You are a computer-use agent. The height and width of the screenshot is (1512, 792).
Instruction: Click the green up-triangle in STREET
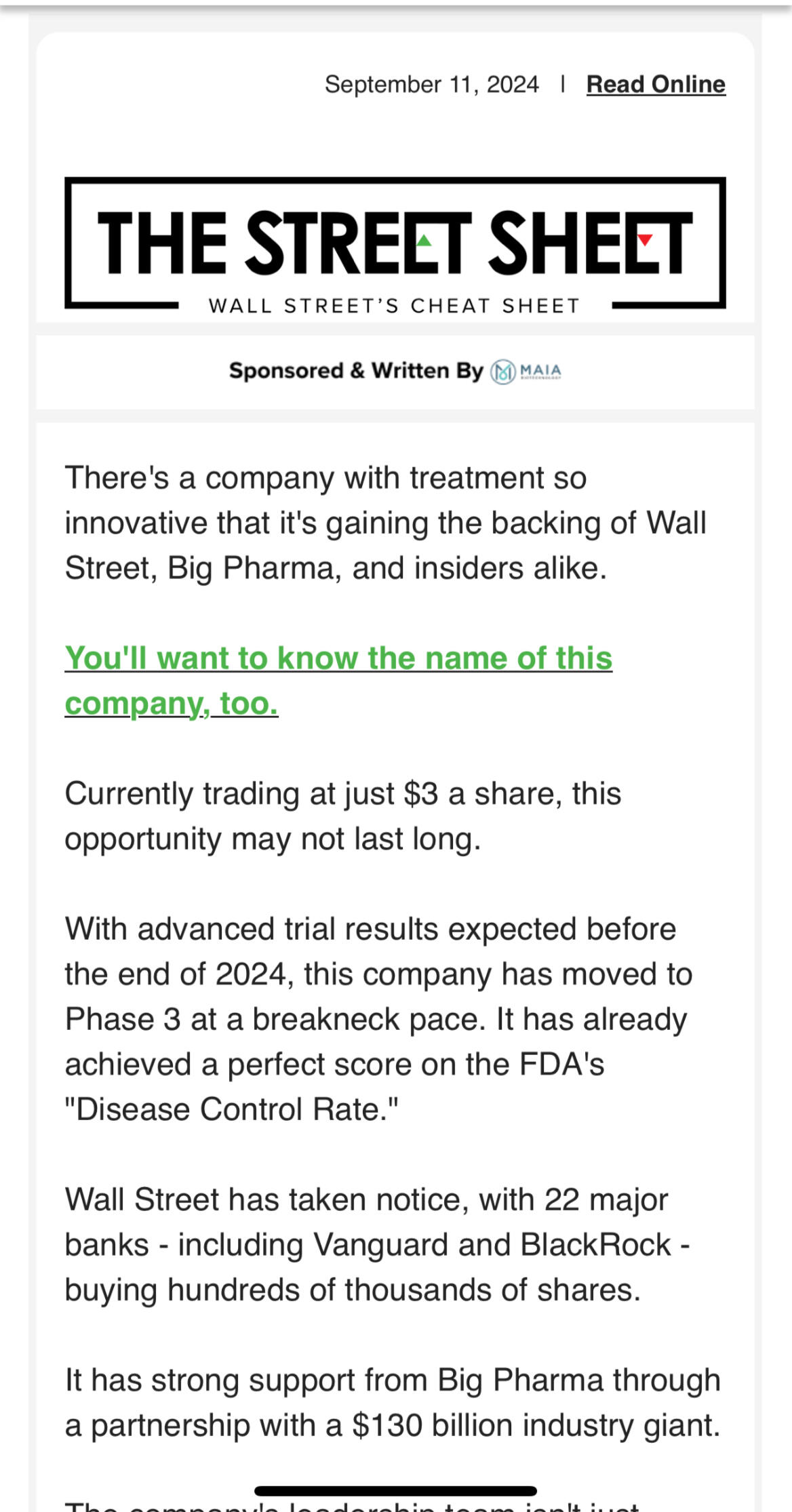point(424,240)
